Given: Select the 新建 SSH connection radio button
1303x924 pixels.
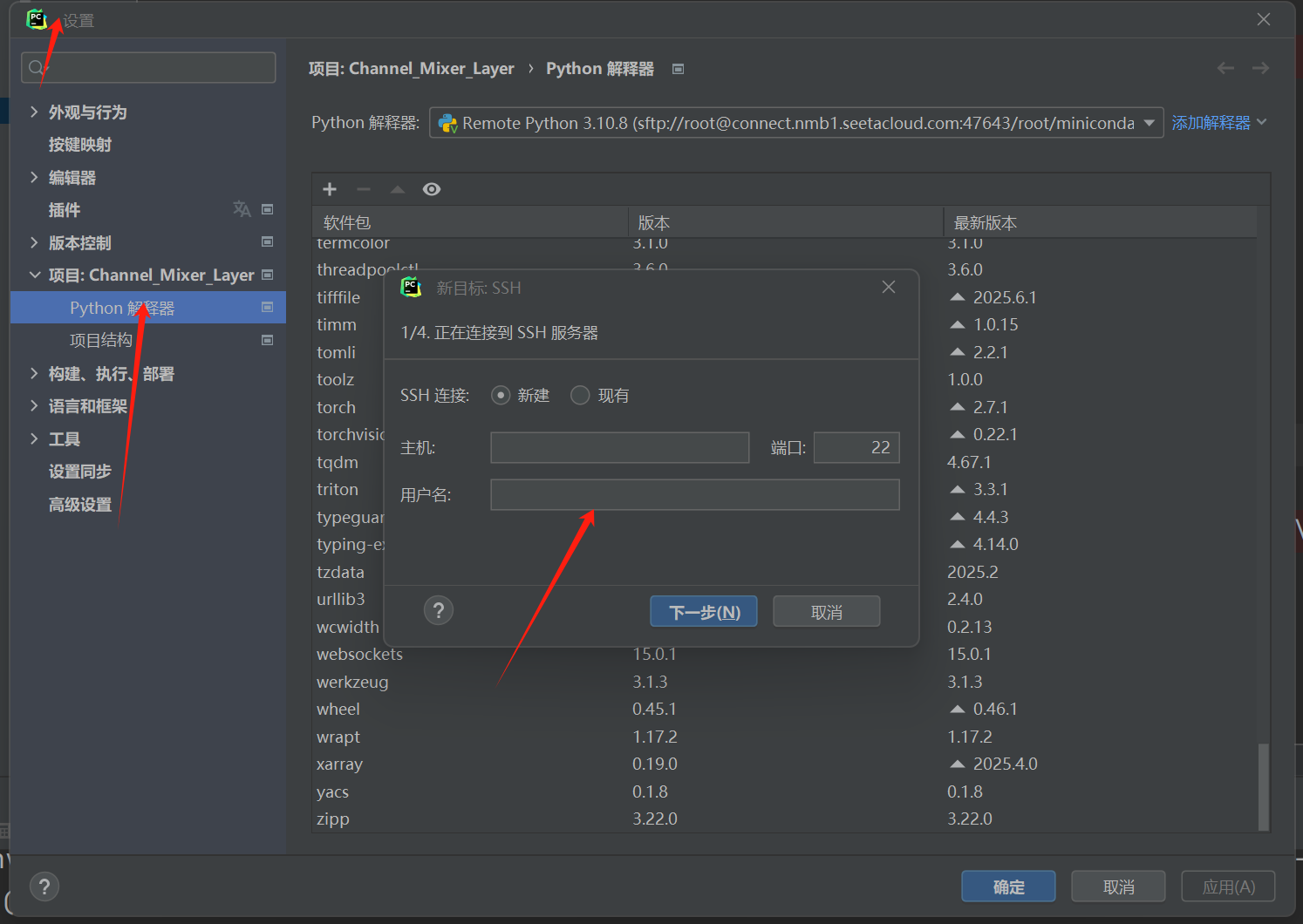Looking at the screenshot, I should 501,395.
